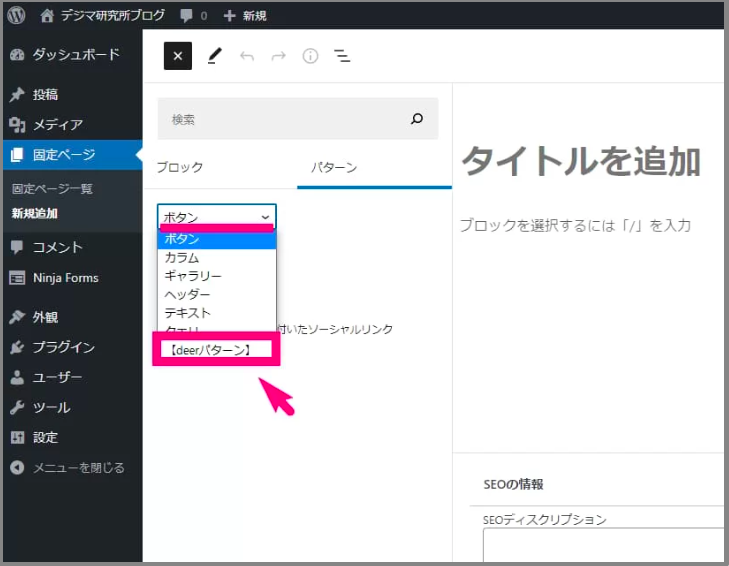Image resolution: width=729 pixels, height=566 pixels.
Task: Select カラム option in the list
Action: coord(217,257)
